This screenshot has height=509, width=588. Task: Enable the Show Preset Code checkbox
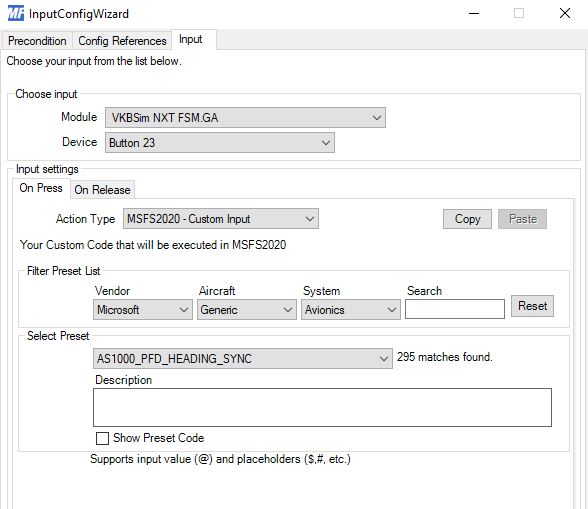click(x=102, y=438)
